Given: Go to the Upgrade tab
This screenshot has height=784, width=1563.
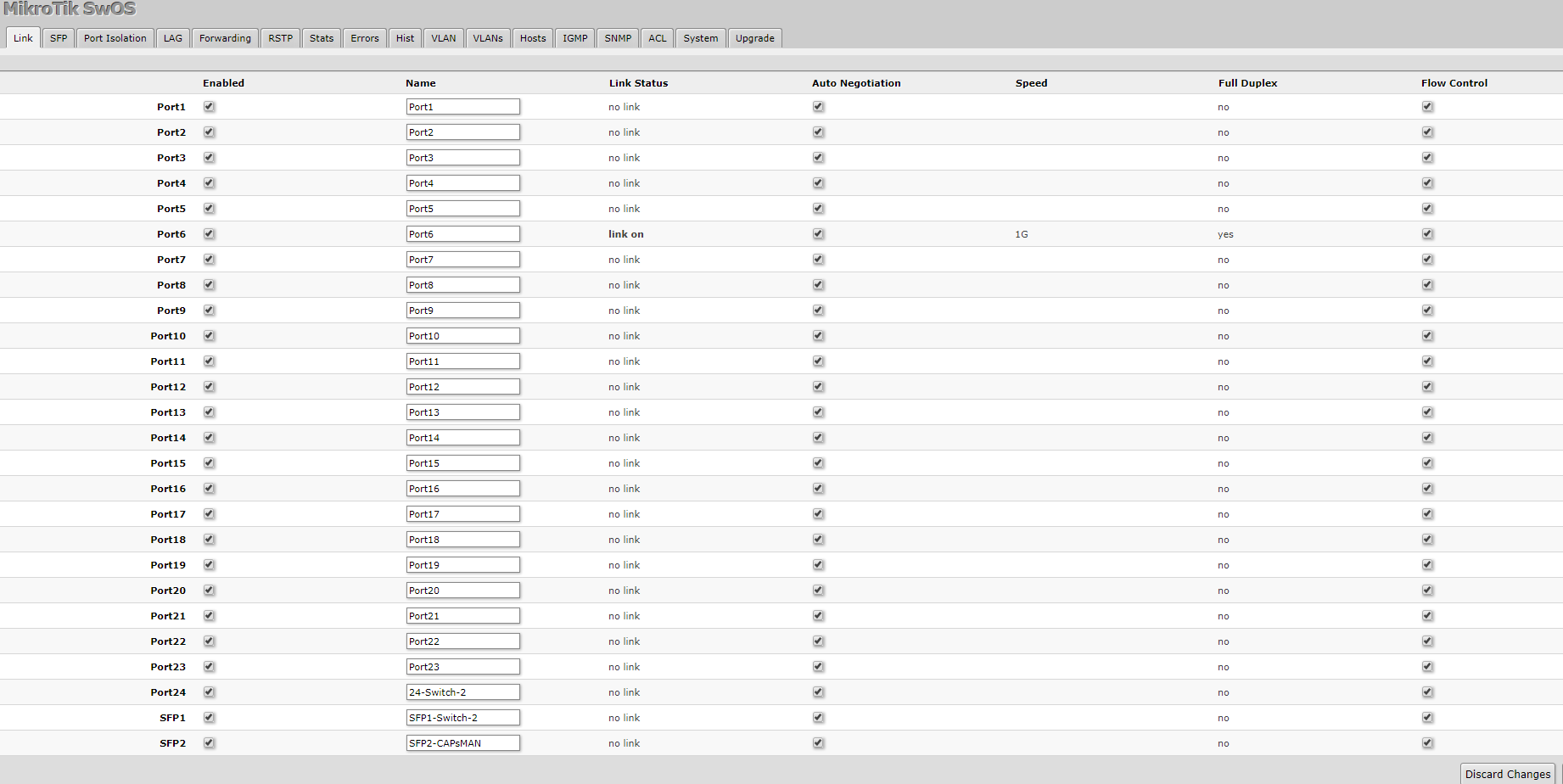Looking at the screenshot, I should 755,38.
